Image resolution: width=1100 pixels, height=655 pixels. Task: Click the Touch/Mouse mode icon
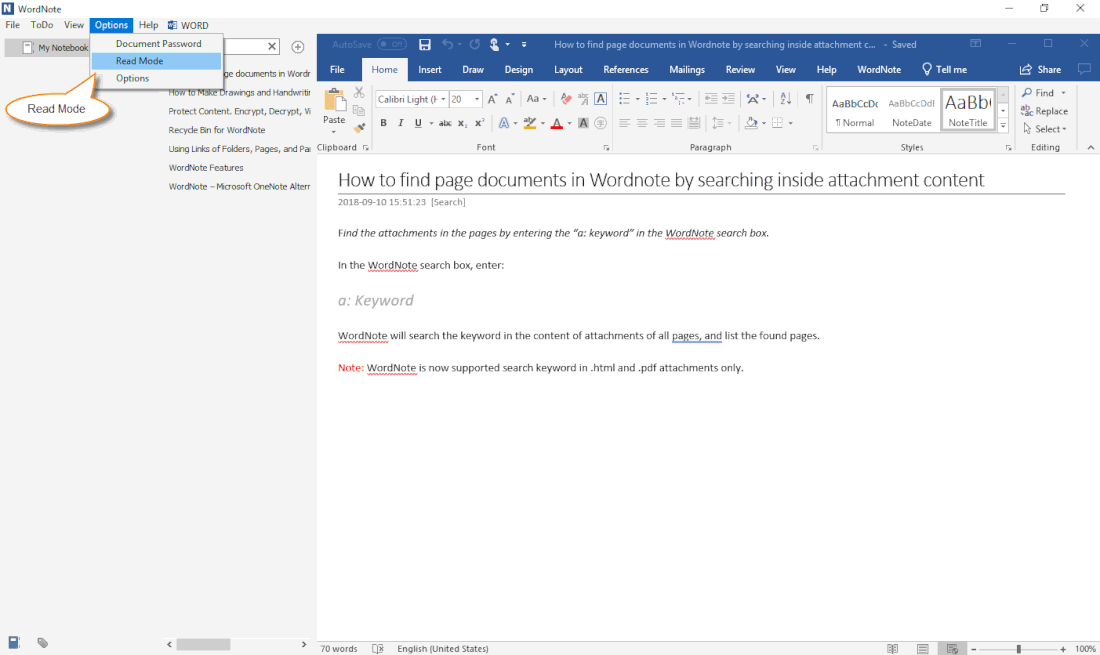pyautogui.click(x=495, y=44)
